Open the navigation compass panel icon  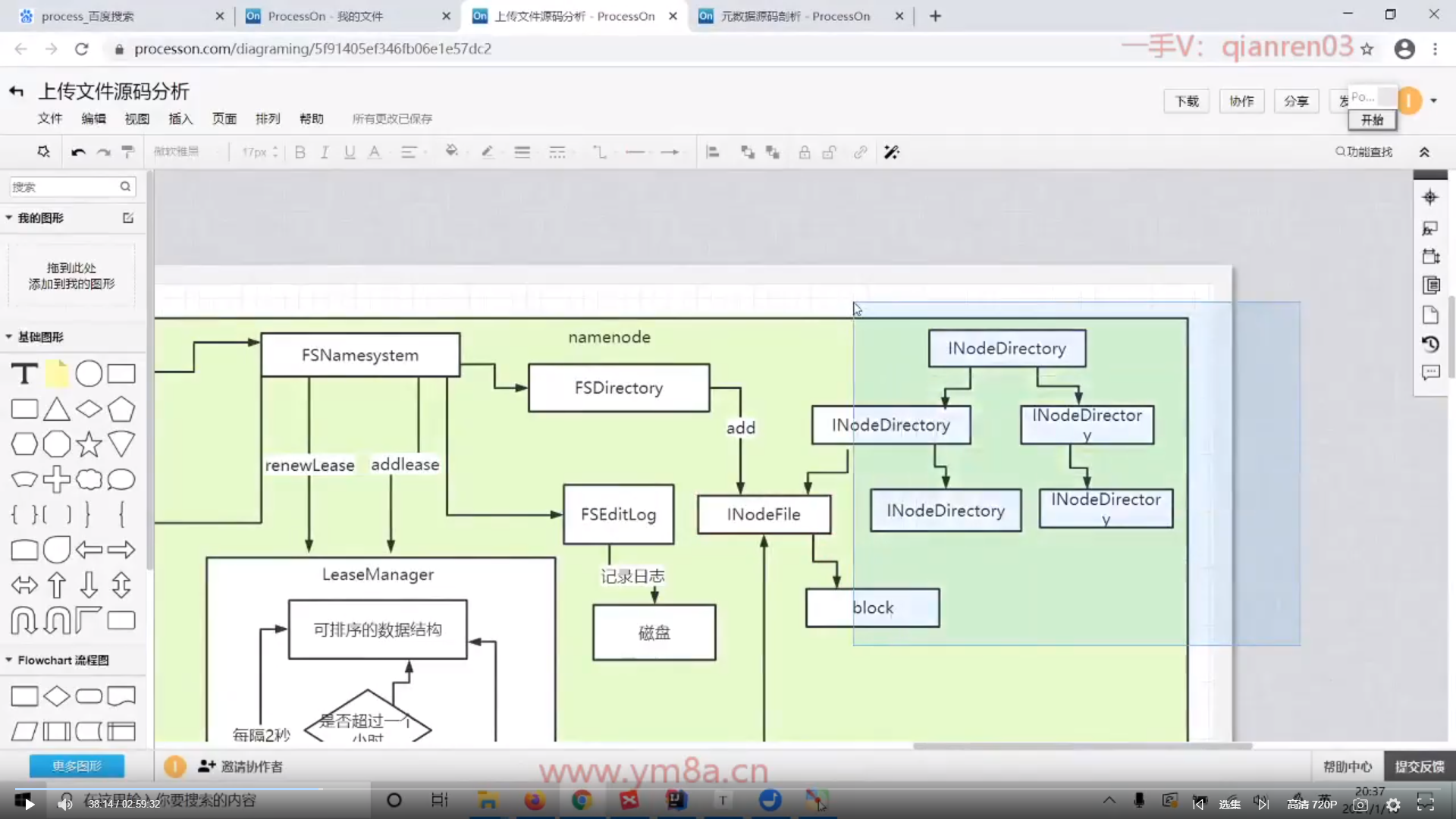pos(1430,197)
